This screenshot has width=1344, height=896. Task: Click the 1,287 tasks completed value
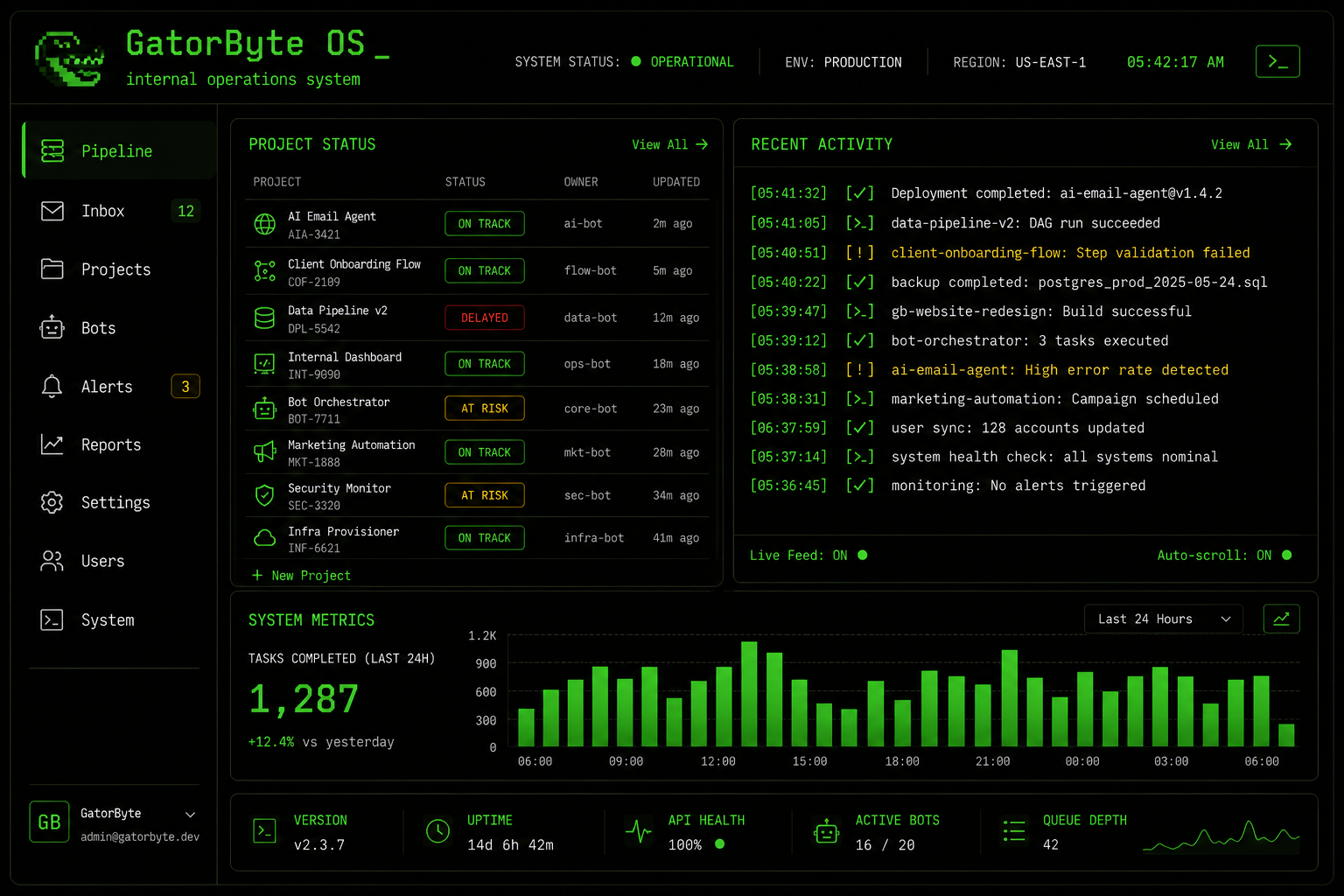tap(304, 699)
